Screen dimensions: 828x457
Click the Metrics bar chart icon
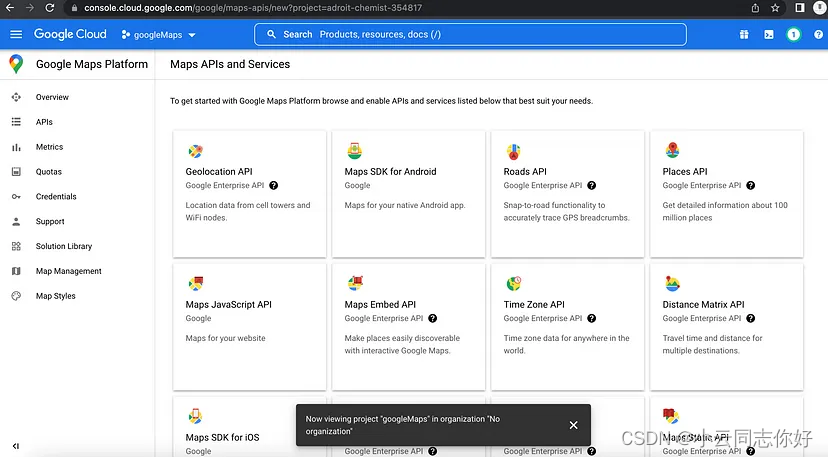click(x=16, y=147)
